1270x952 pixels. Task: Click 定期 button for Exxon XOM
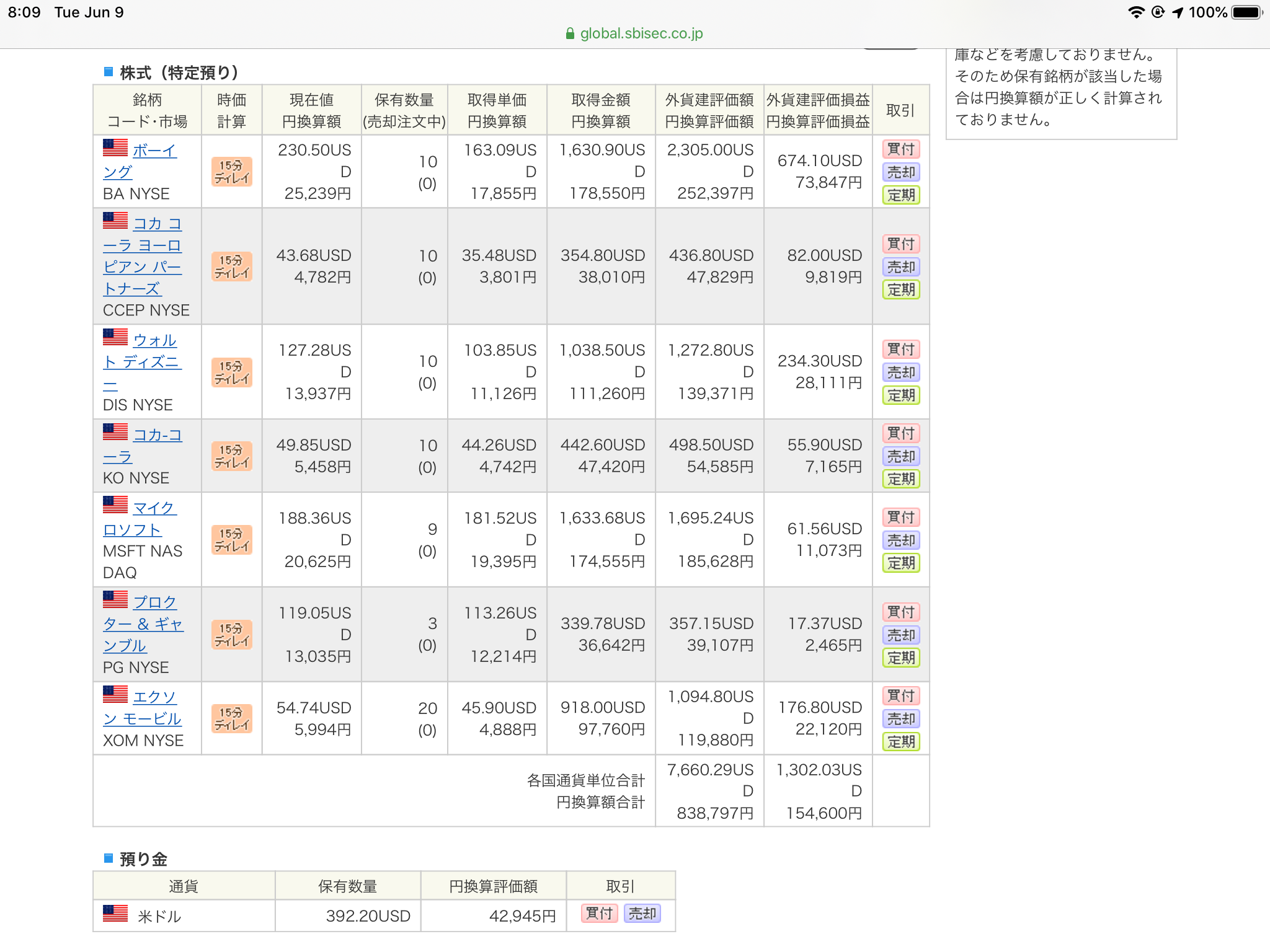tap(901, 742)
